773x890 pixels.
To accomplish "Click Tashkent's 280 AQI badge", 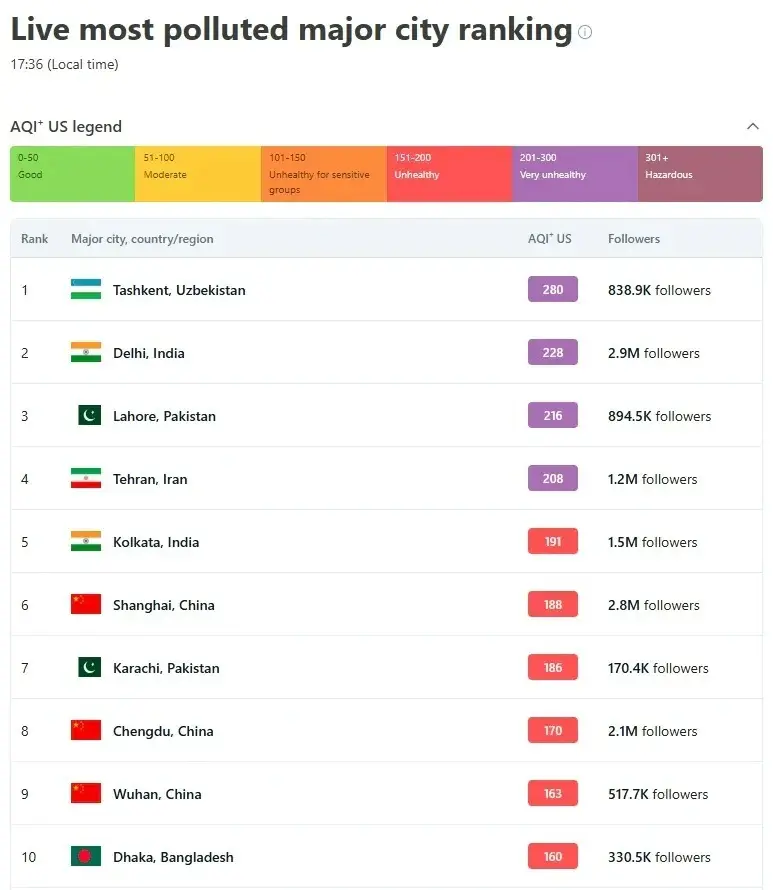I will [553, 290].
